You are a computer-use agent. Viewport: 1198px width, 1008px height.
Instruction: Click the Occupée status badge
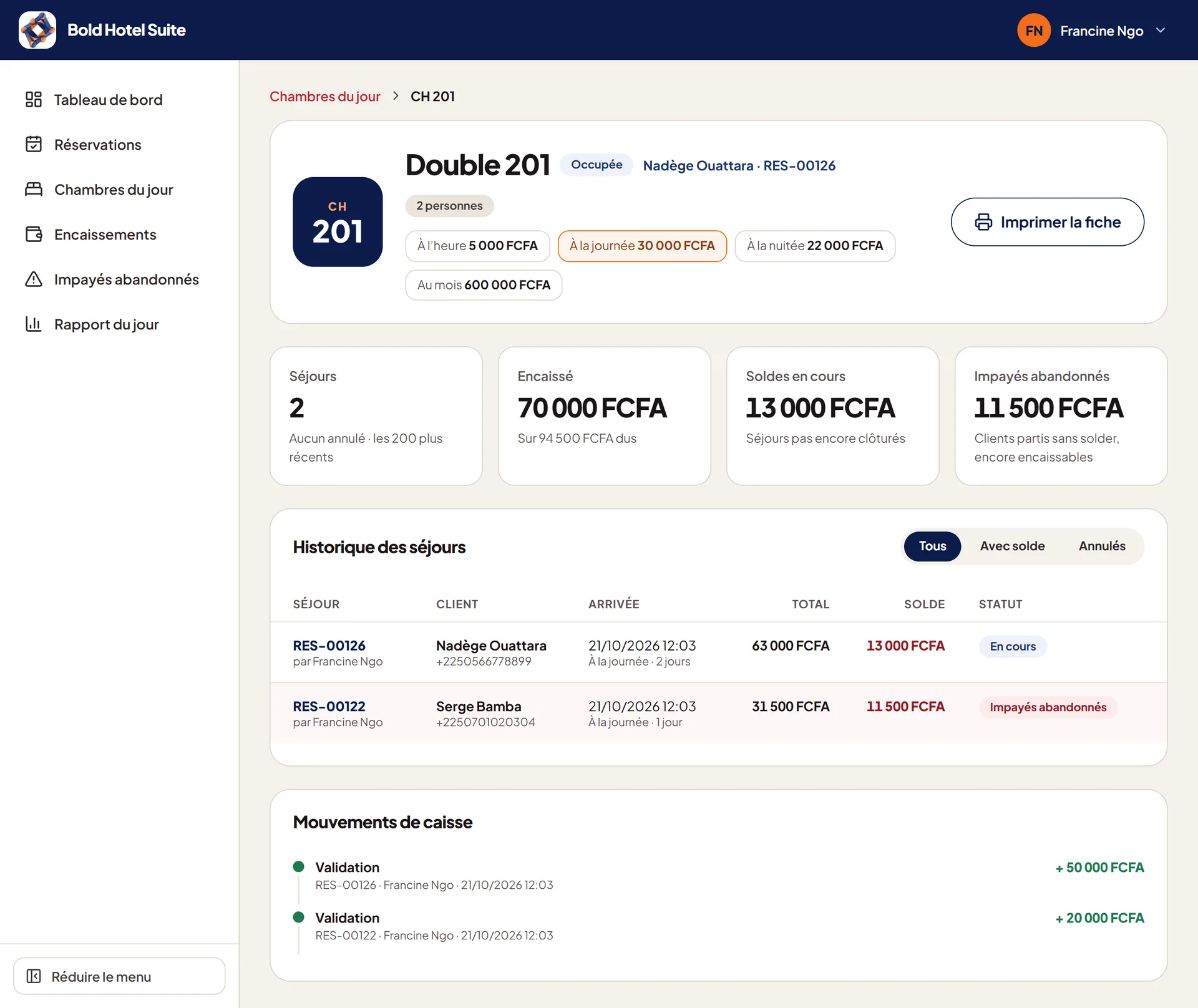point(597,165)
